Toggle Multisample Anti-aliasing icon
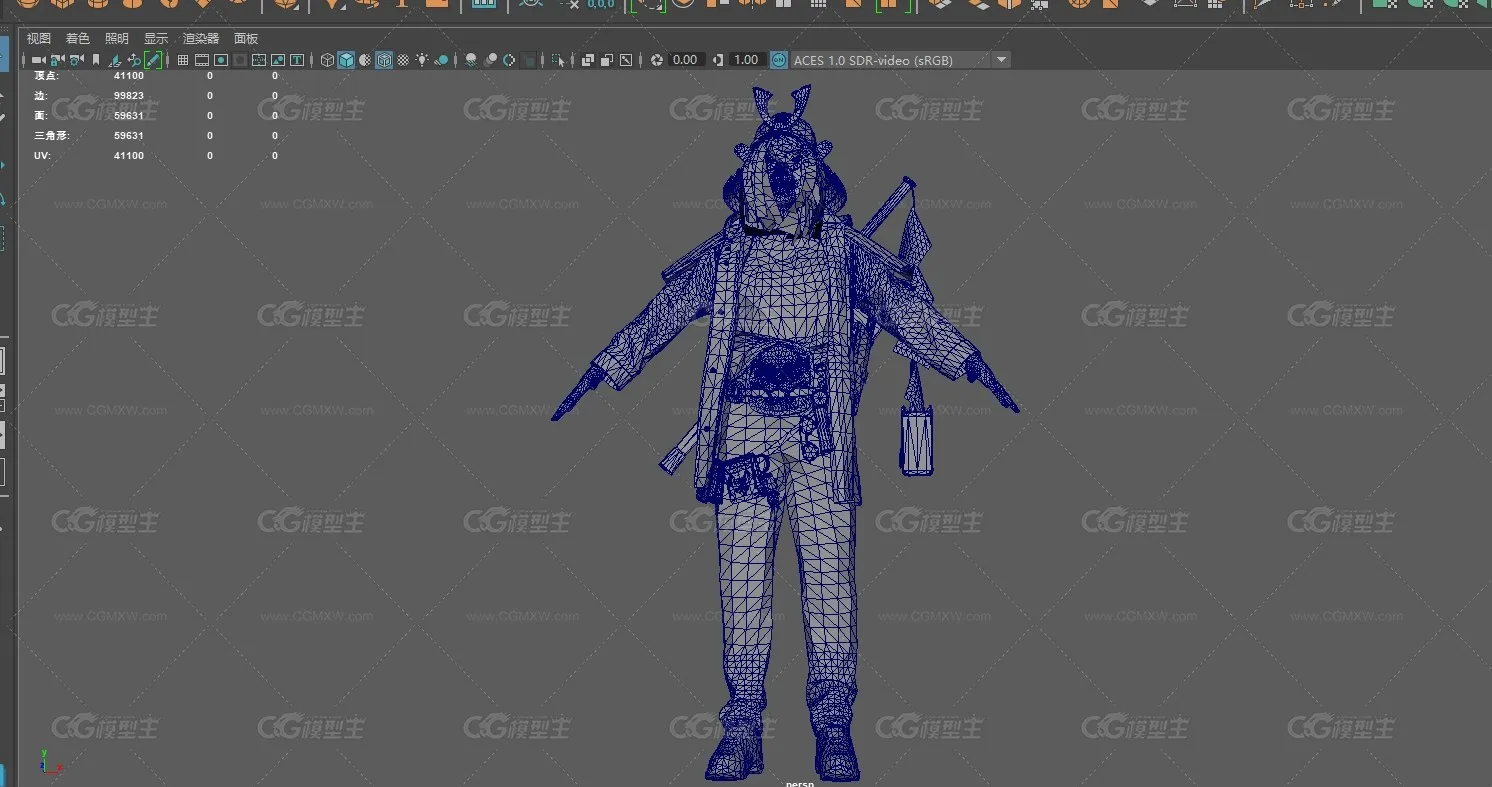This screenshot has width=1492, height=787. [509, 60]
